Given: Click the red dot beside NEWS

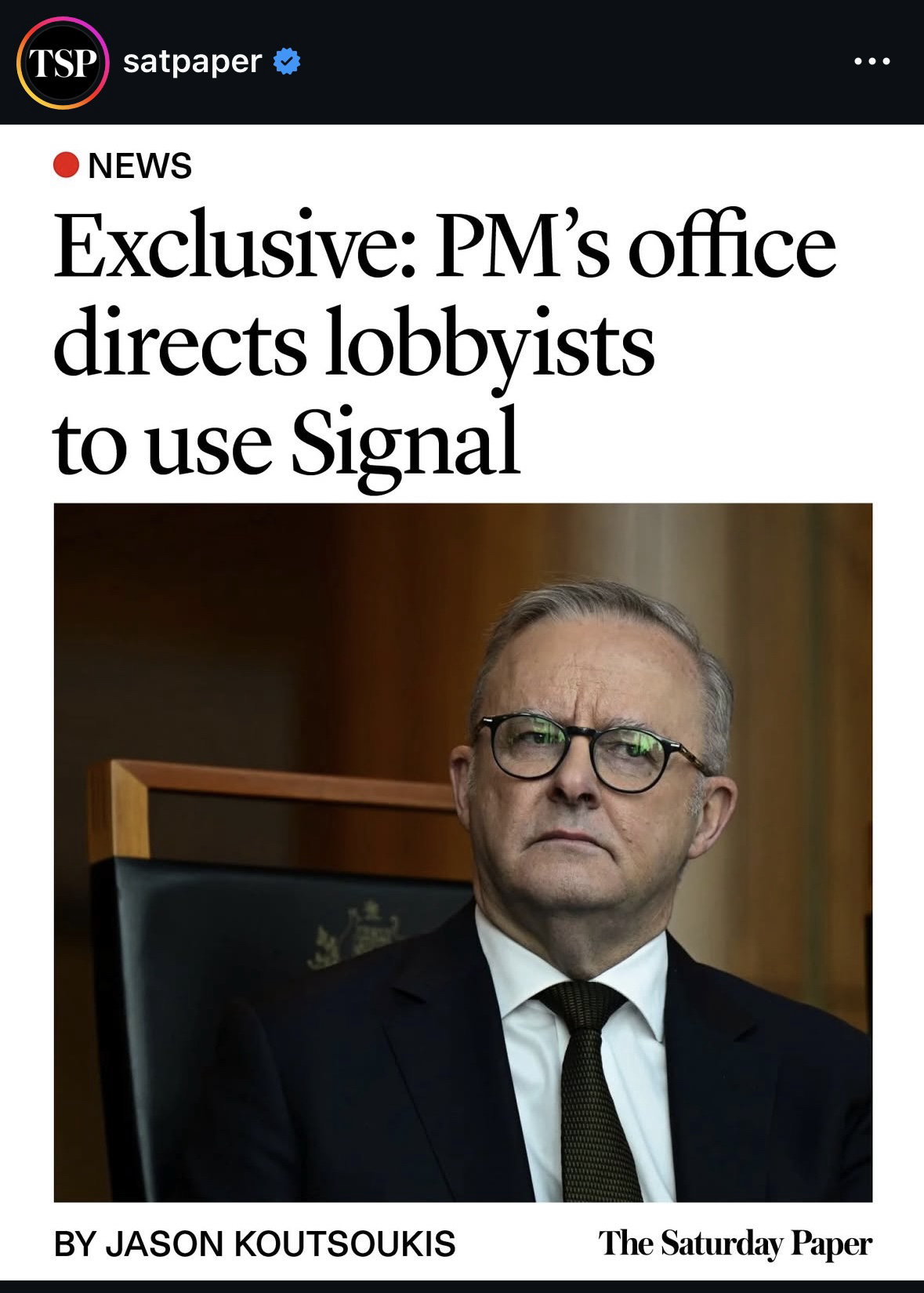Looking at the screenshot, I should tap(66, 165).
